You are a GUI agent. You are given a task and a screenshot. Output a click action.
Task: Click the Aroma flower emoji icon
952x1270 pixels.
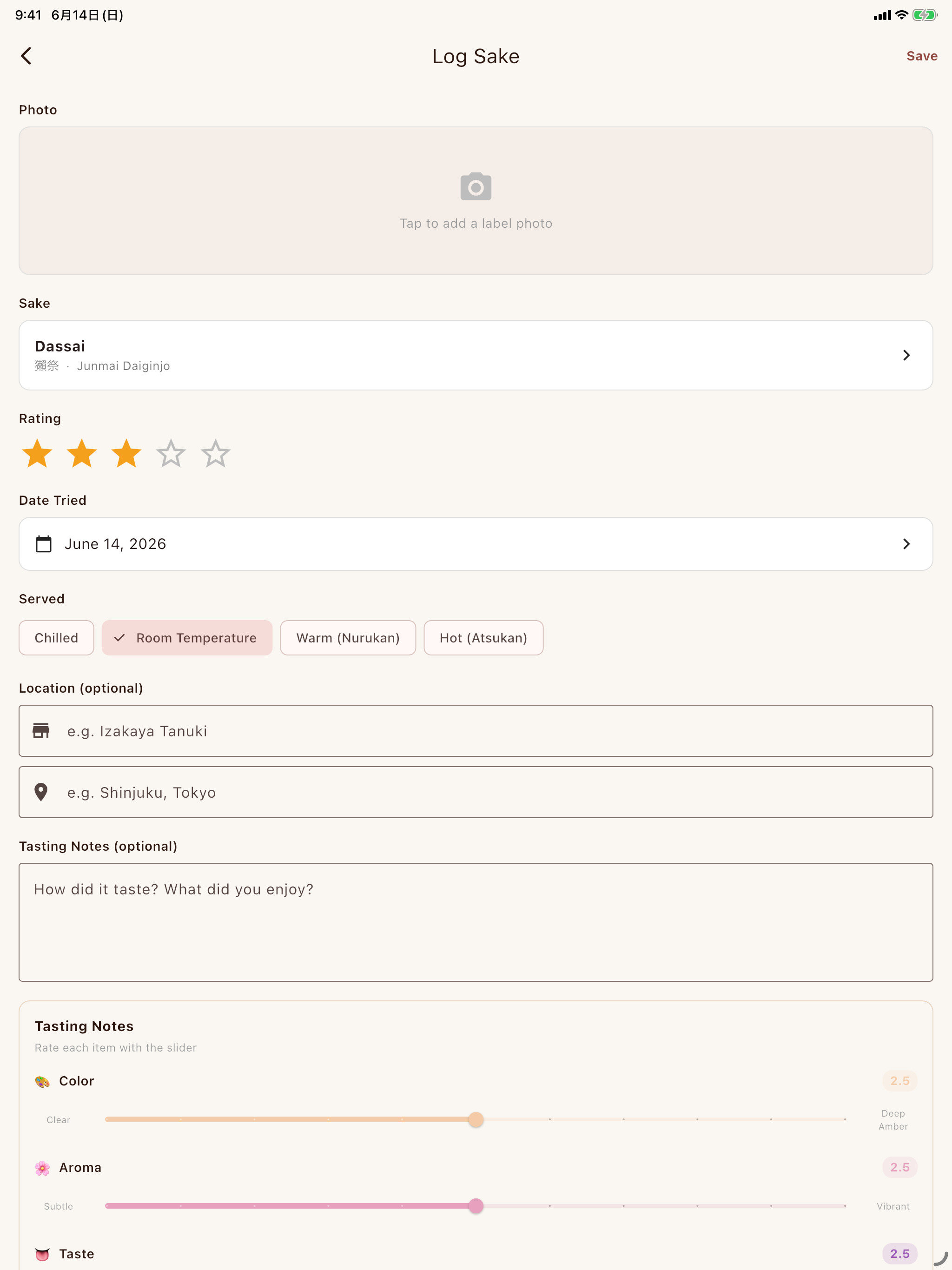(x=42, y=1168)
